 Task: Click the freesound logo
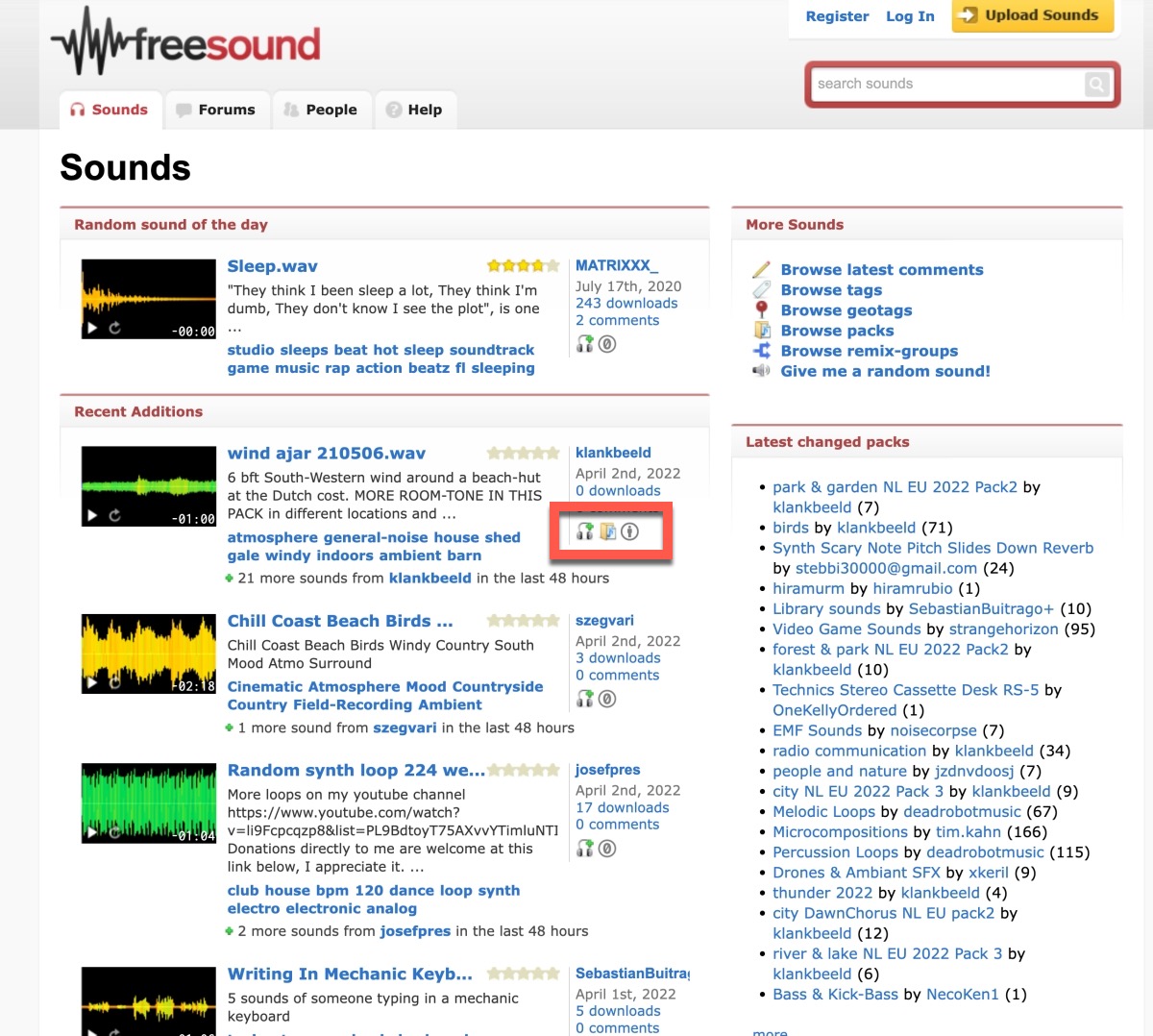point(185,42)
